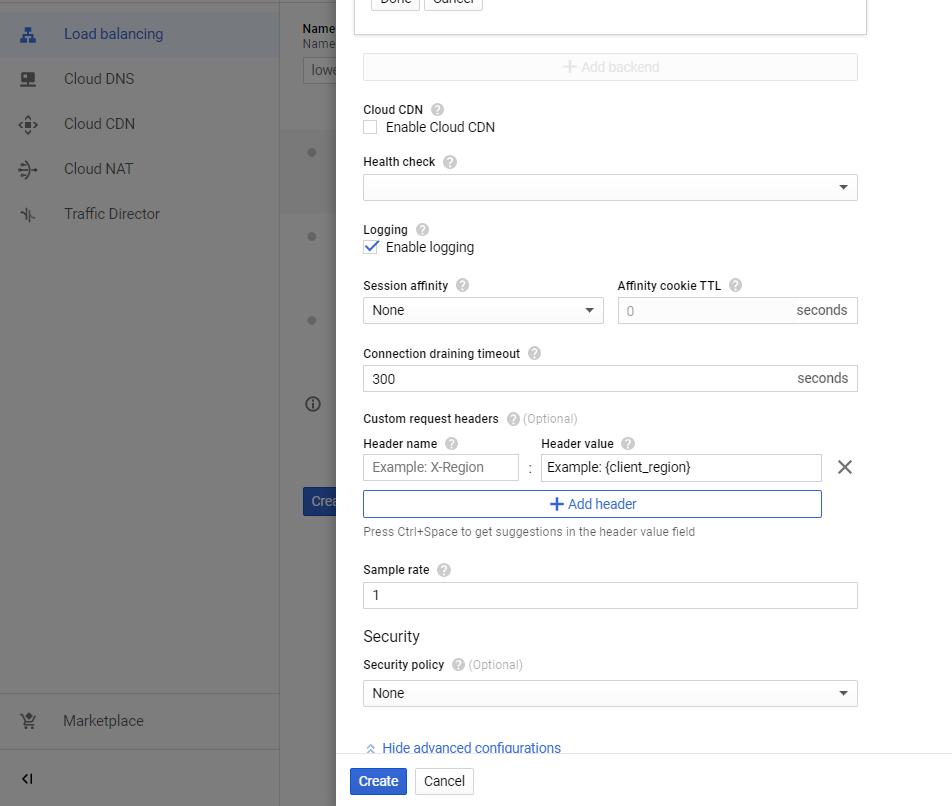Click the Cloud NAT sidebar icon
Viewport: 952px width, 806px height.
pos(28,169)
